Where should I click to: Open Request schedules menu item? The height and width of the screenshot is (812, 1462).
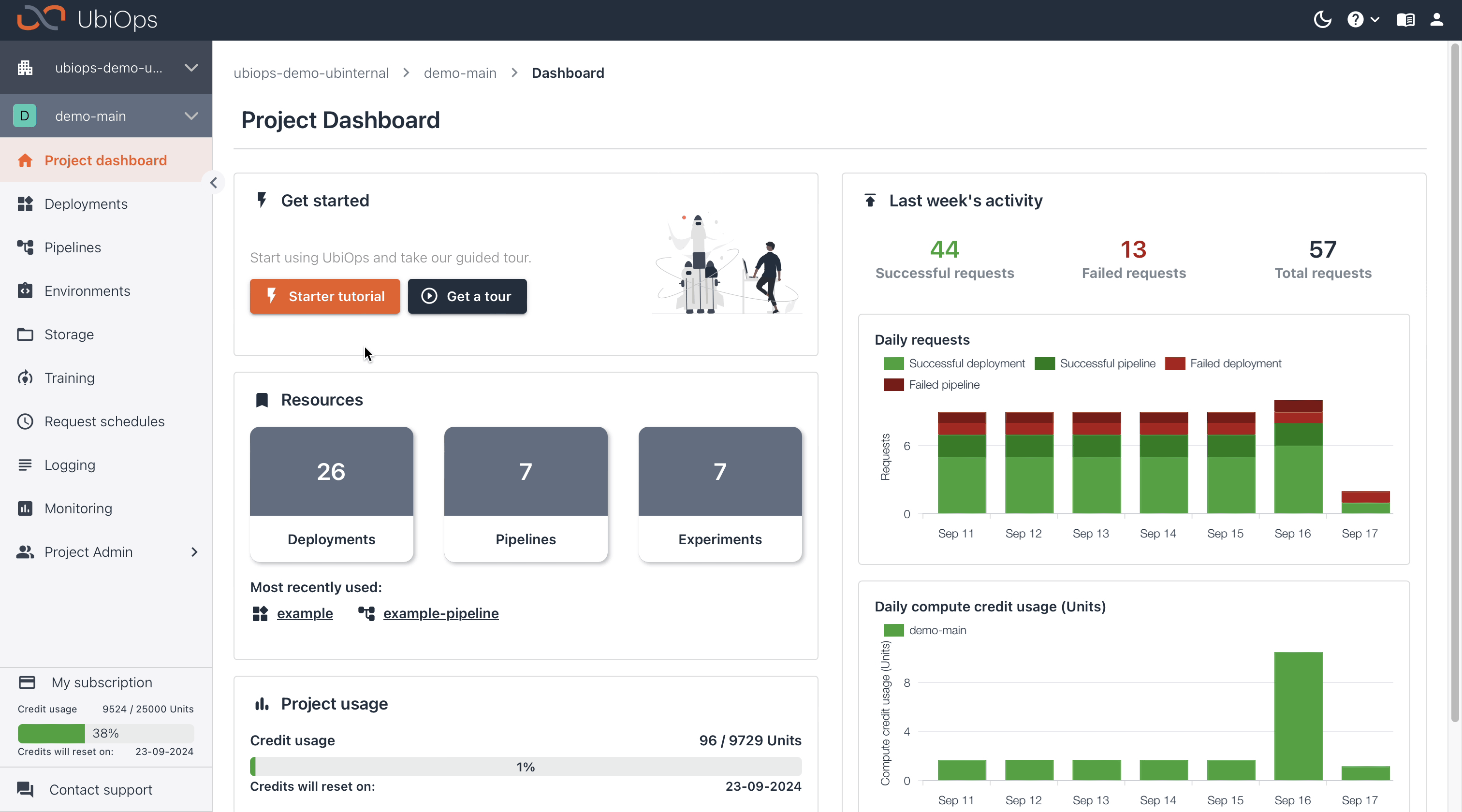point(104,421)
